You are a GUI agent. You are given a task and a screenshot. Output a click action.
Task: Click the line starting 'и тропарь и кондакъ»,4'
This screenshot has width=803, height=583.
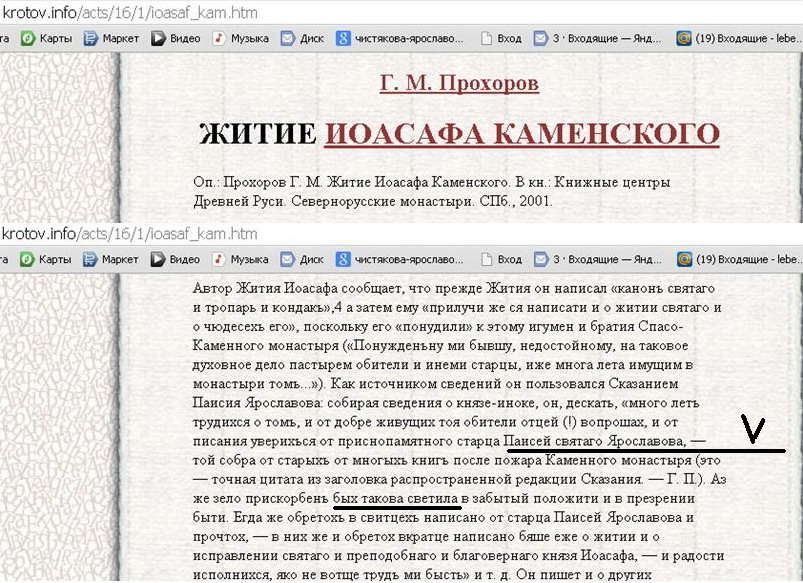457,307
